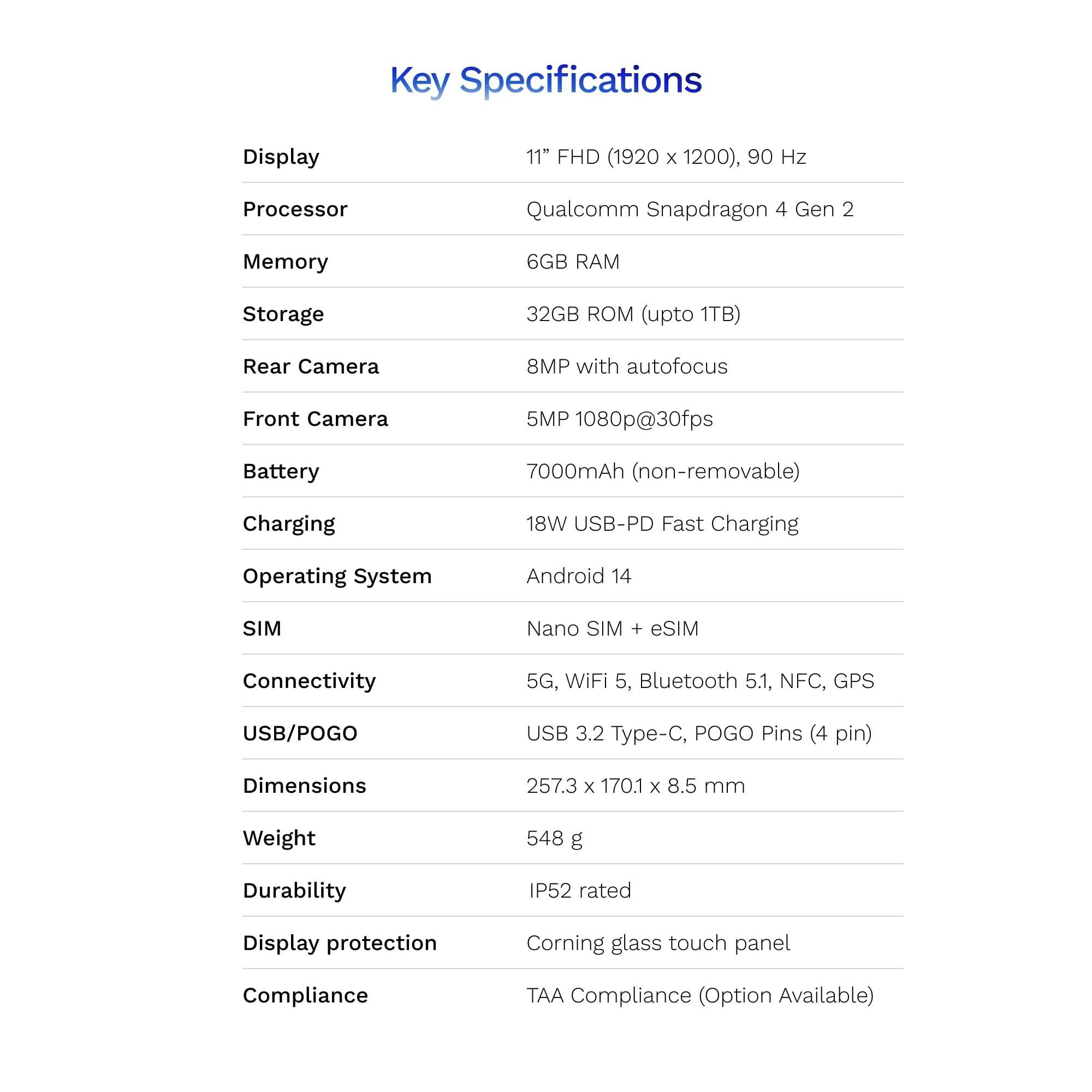
Task: Click IP52 rated durability text
Action: pos(580,891)
